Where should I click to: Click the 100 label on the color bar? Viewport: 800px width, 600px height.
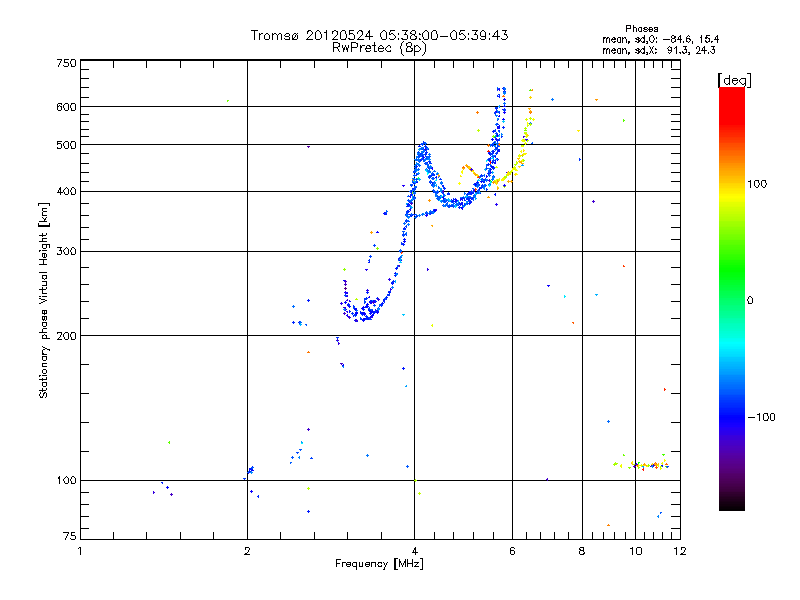click(x=757, y=184)
